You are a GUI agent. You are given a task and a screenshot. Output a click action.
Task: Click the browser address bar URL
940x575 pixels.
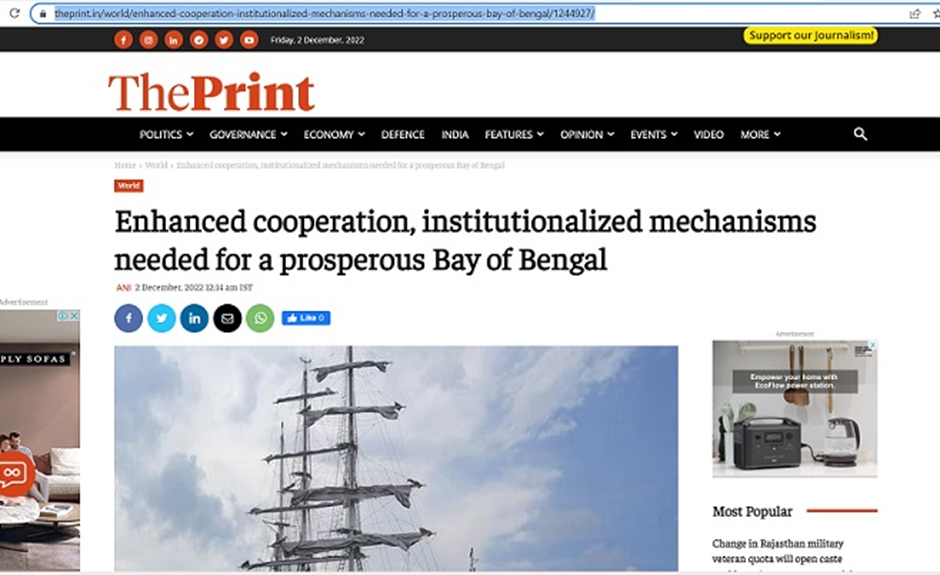point(324,13)
